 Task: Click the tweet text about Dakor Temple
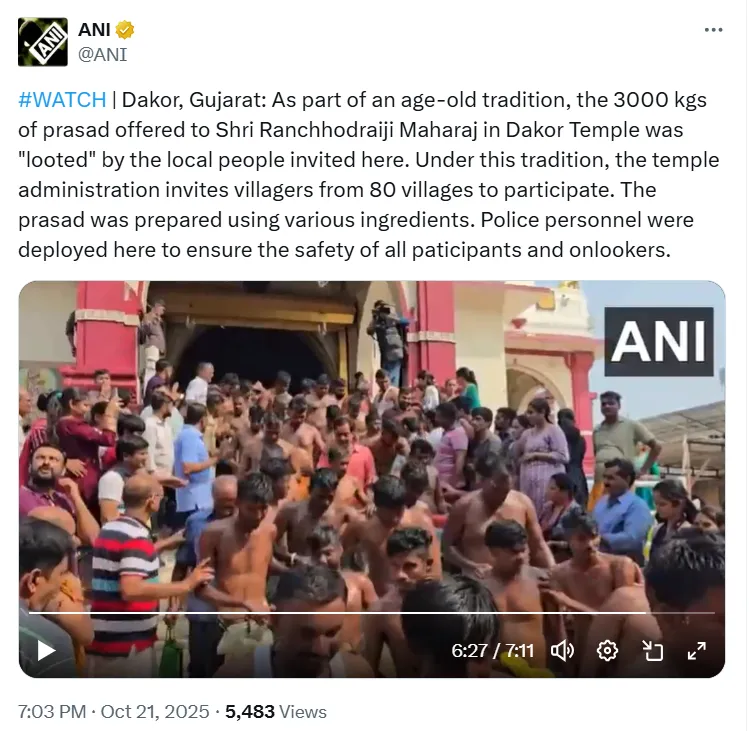pos(369,175)
